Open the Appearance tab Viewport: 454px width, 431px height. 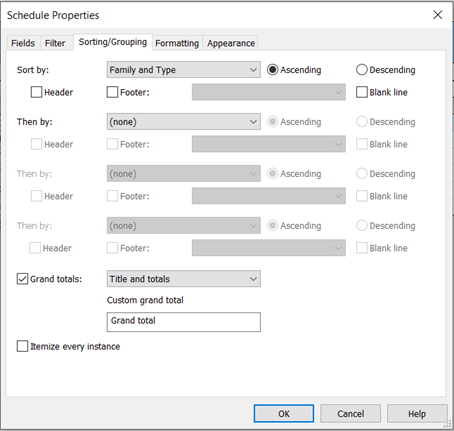pyautogui.click(x=231, y=43)
